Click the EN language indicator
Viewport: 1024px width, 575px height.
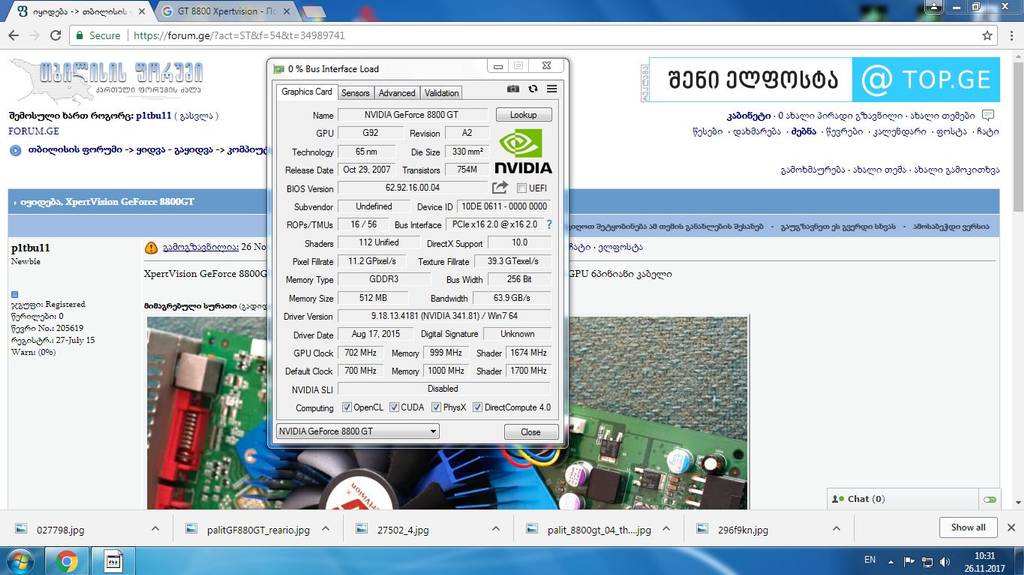[x=869, y=559]
